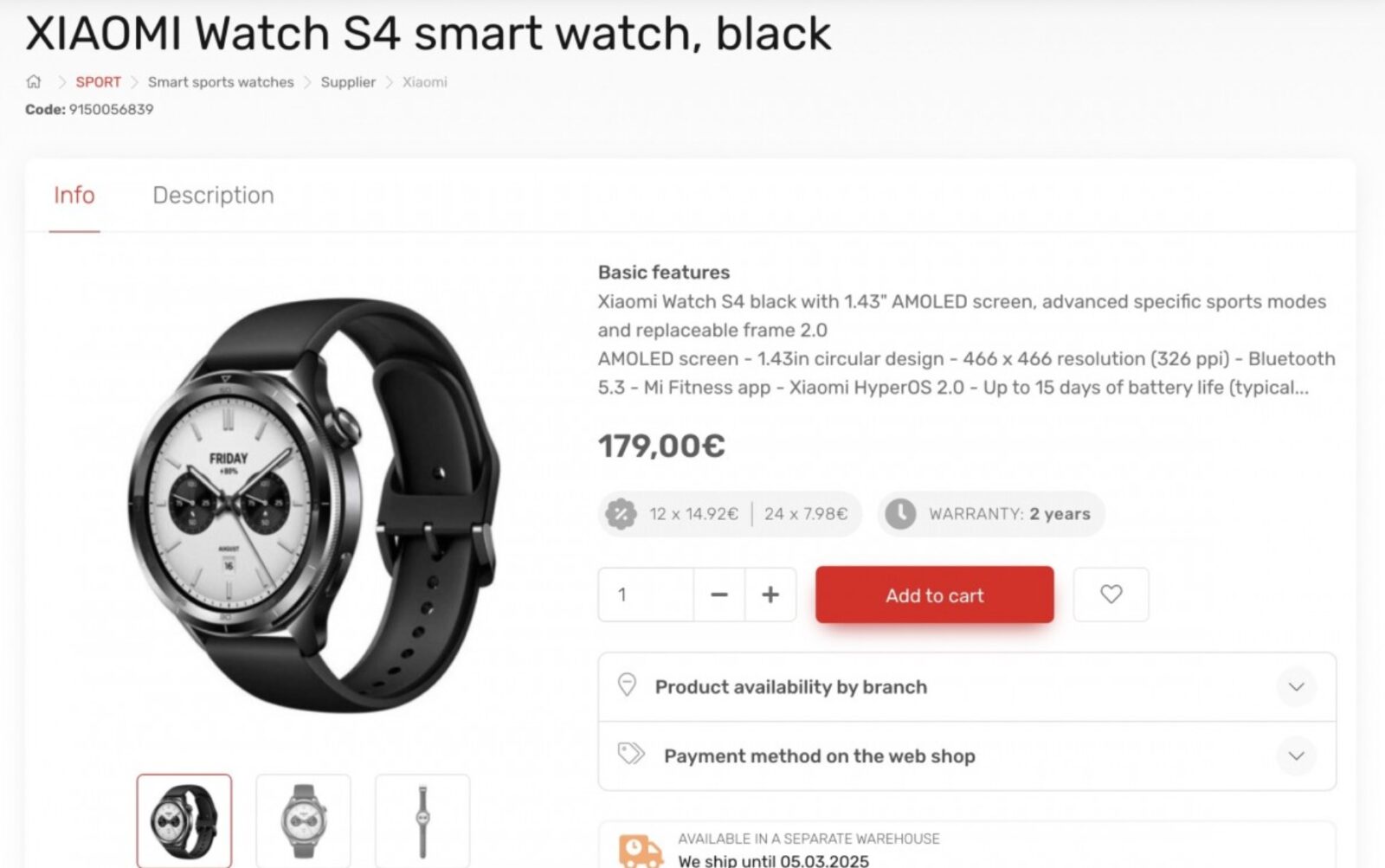Select the Info tab
The image size is (1385, 868).
(74, 196)
